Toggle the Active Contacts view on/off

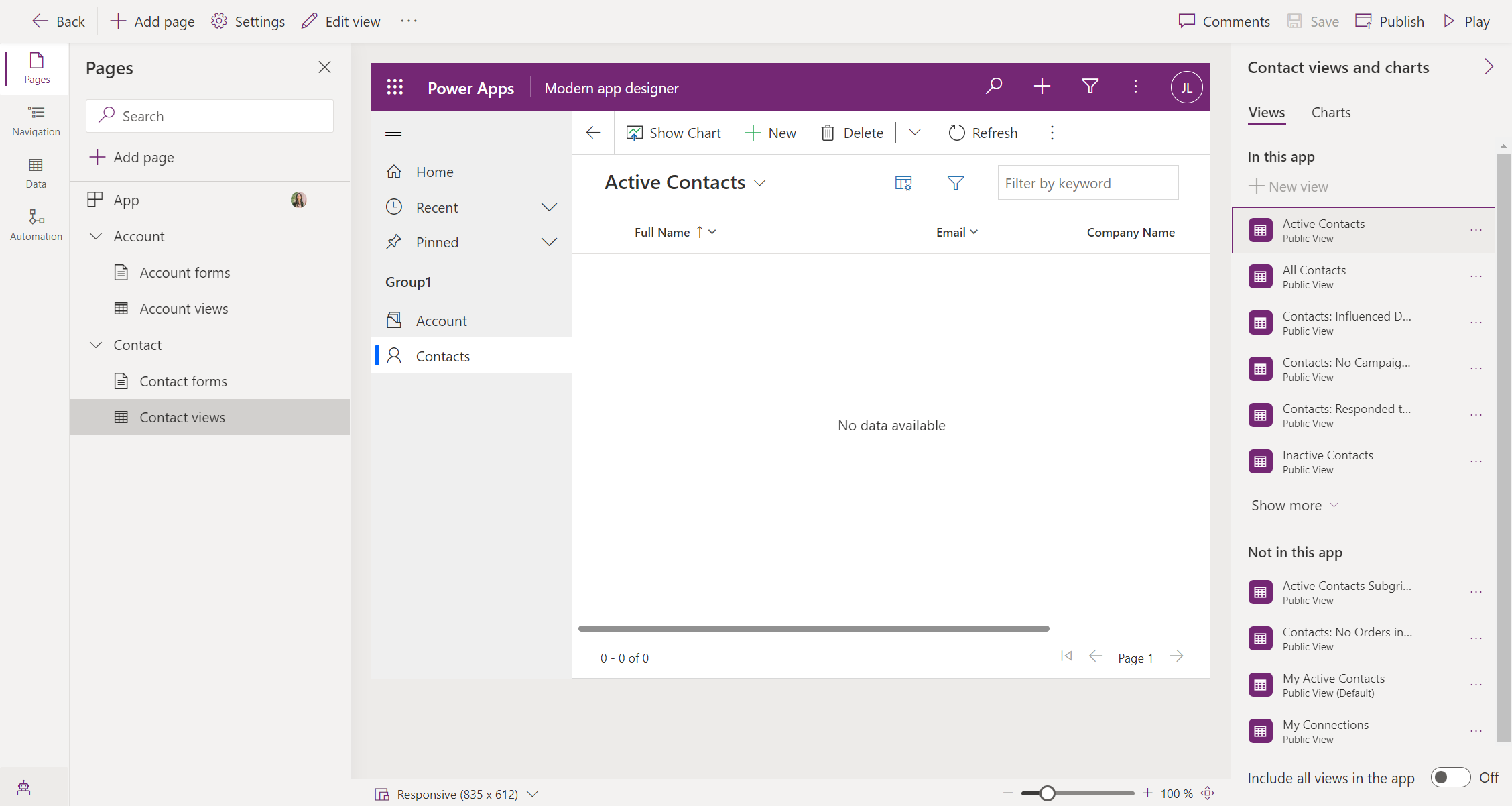1478,229
